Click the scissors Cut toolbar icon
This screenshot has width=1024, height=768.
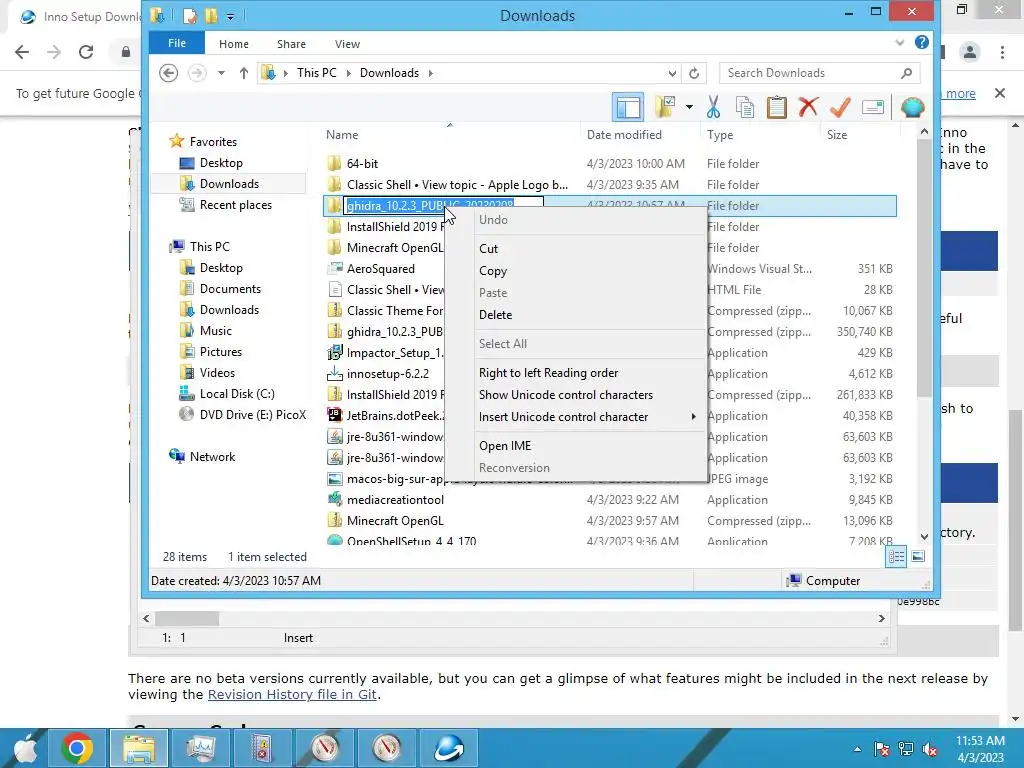pos(713,106)
